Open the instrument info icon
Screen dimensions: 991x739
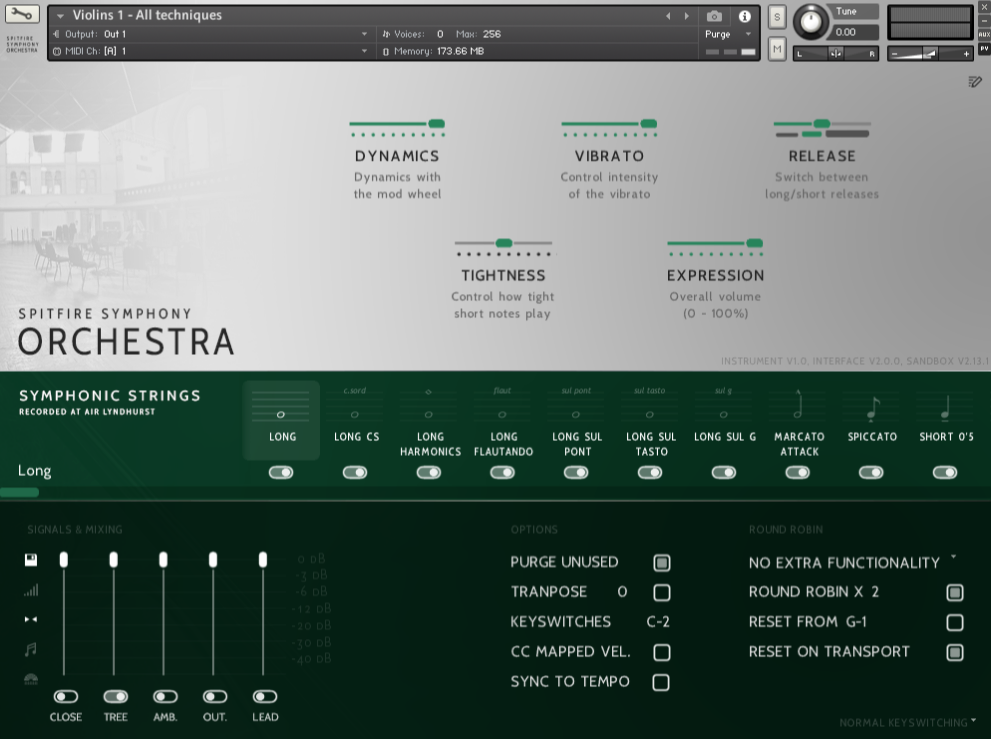pos(744,16)
